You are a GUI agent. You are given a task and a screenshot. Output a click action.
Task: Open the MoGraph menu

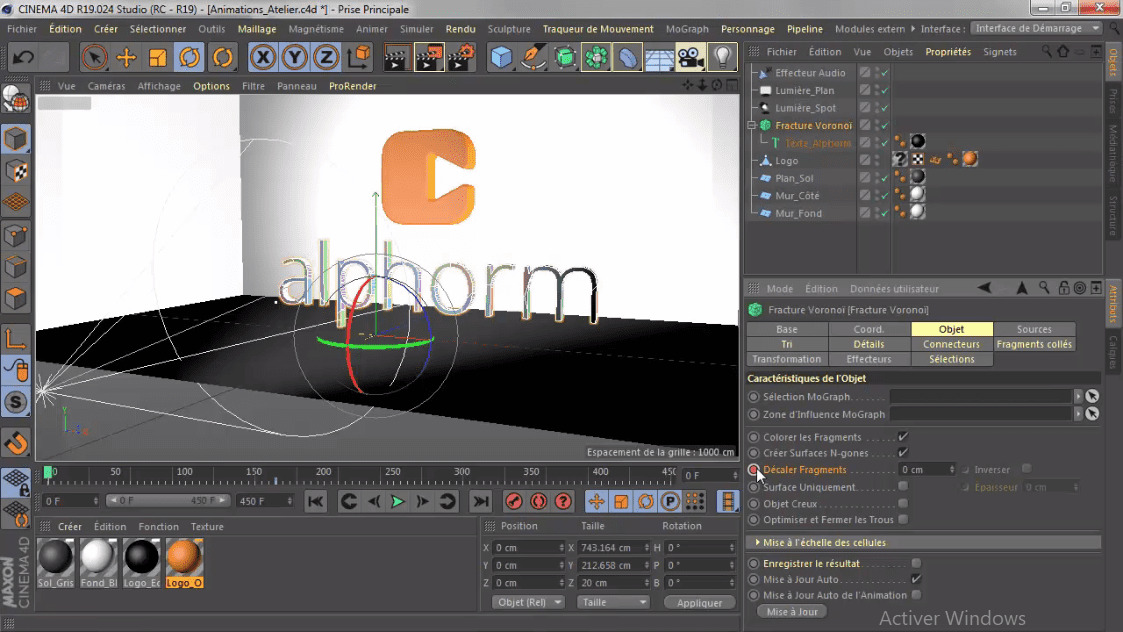point(687,29)
